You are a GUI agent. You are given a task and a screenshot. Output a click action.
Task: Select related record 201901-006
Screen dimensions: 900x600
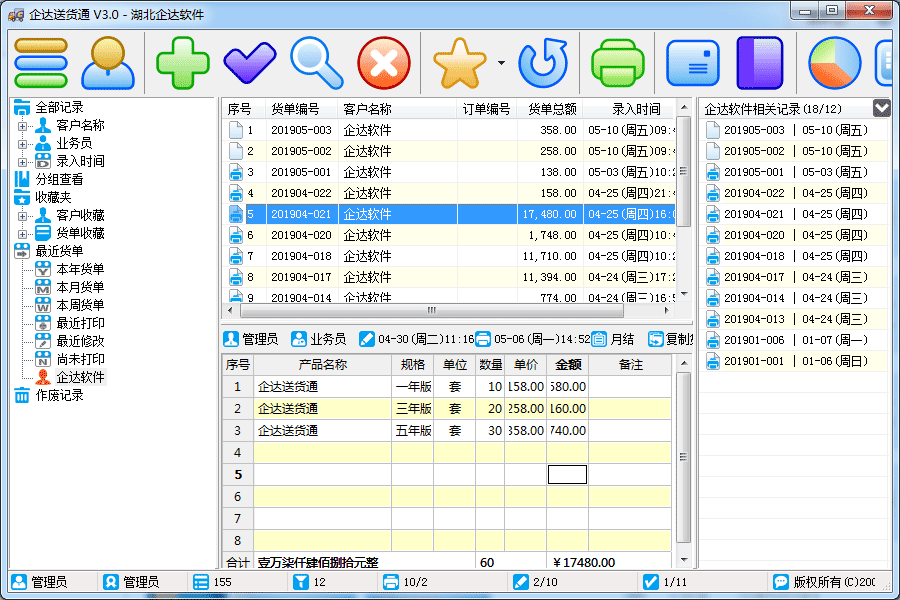(794, 340)
